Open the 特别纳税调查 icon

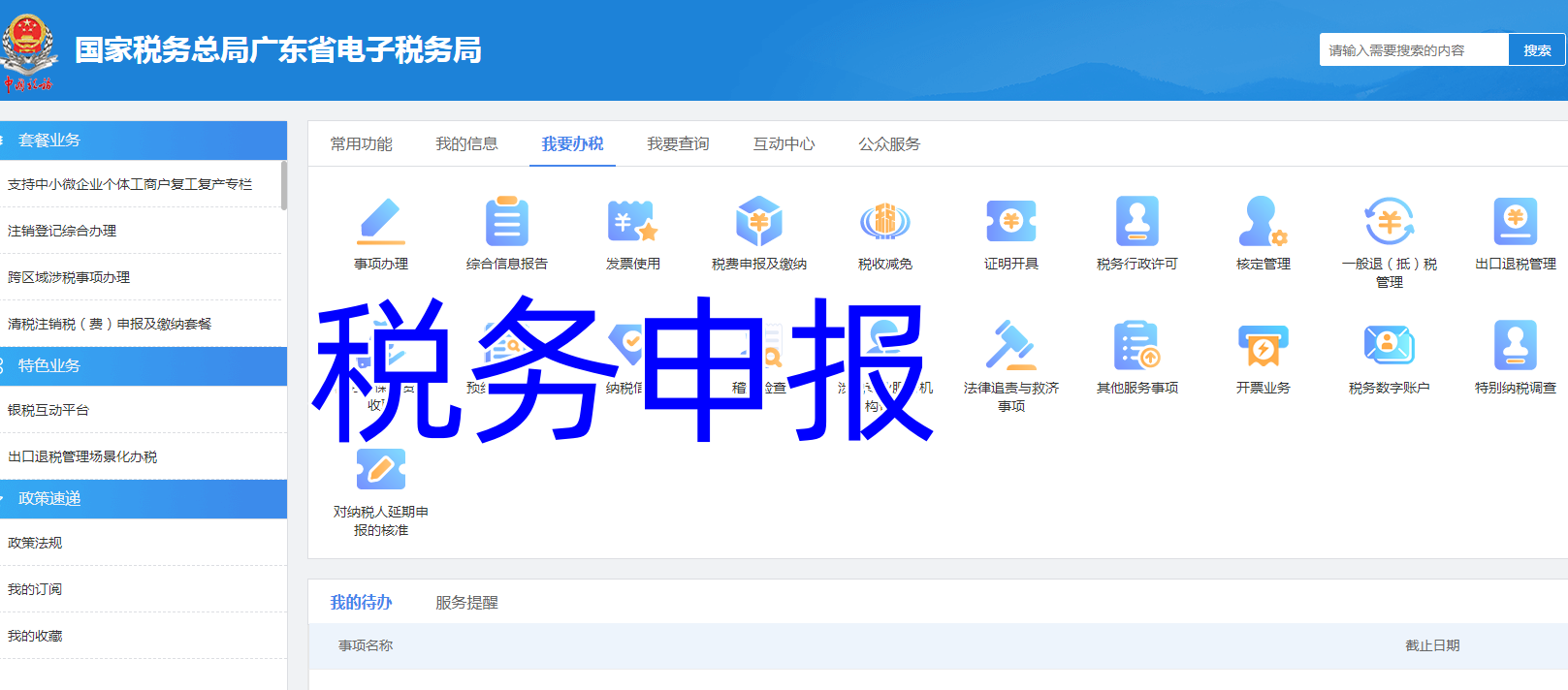click(1516, 346)
